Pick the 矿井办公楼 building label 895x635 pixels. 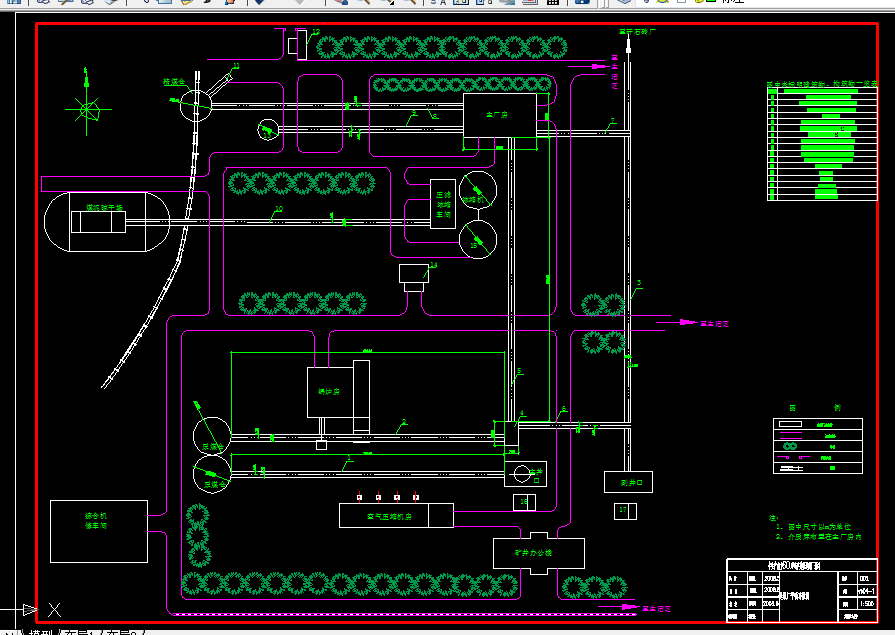(533, 553)
